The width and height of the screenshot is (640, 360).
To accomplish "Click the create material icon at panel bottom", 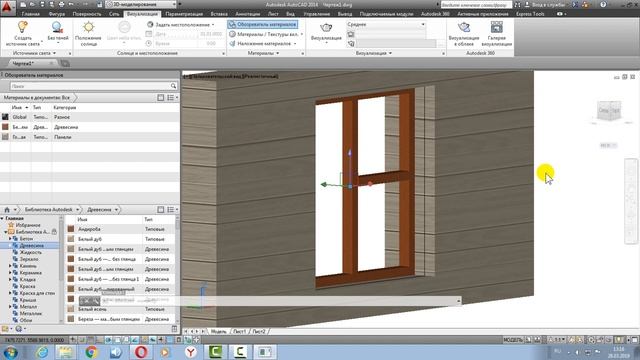I will click(5, 329).
